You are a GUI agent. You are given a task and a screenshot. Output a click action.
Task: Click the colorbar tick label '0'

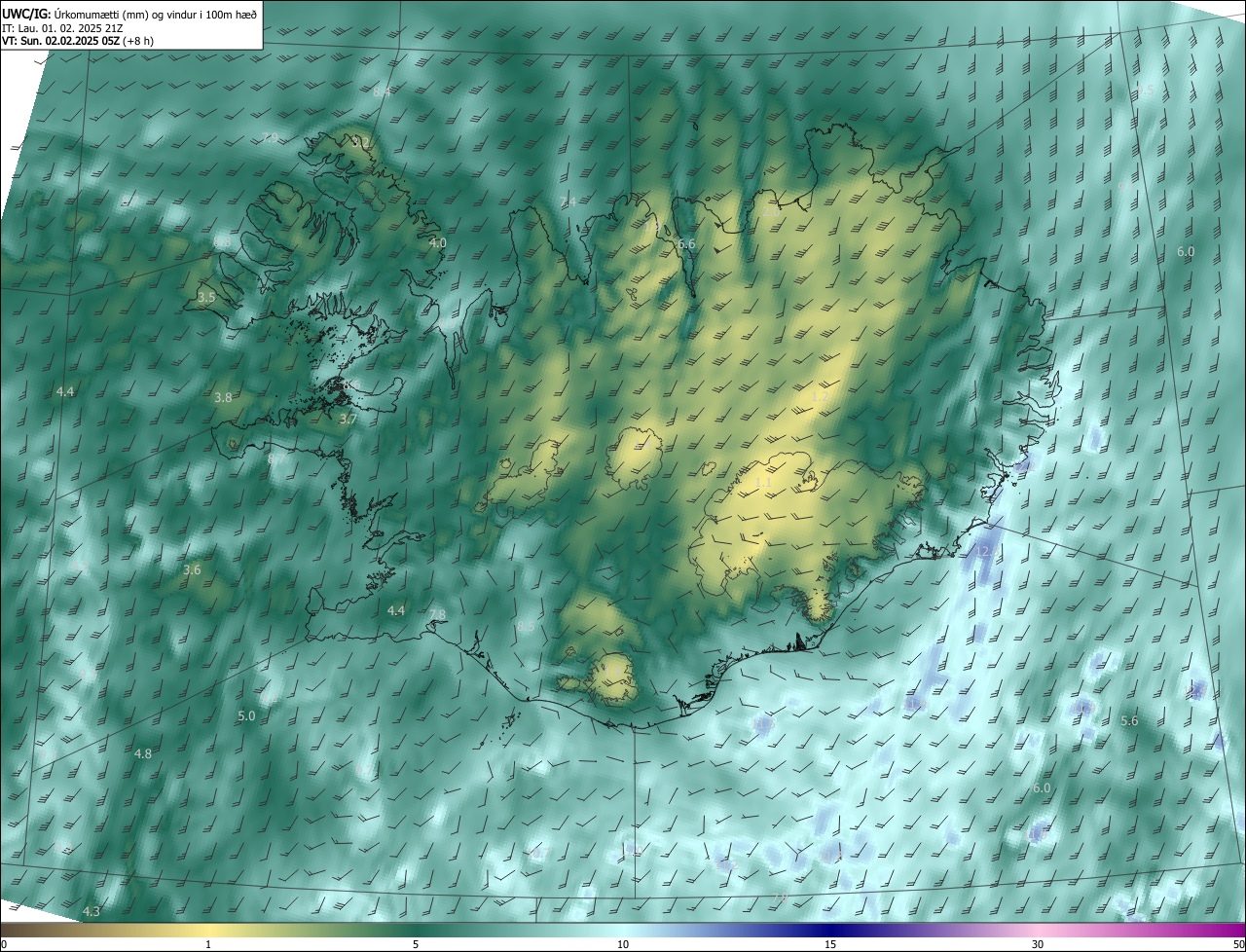[x=4, y=944]
